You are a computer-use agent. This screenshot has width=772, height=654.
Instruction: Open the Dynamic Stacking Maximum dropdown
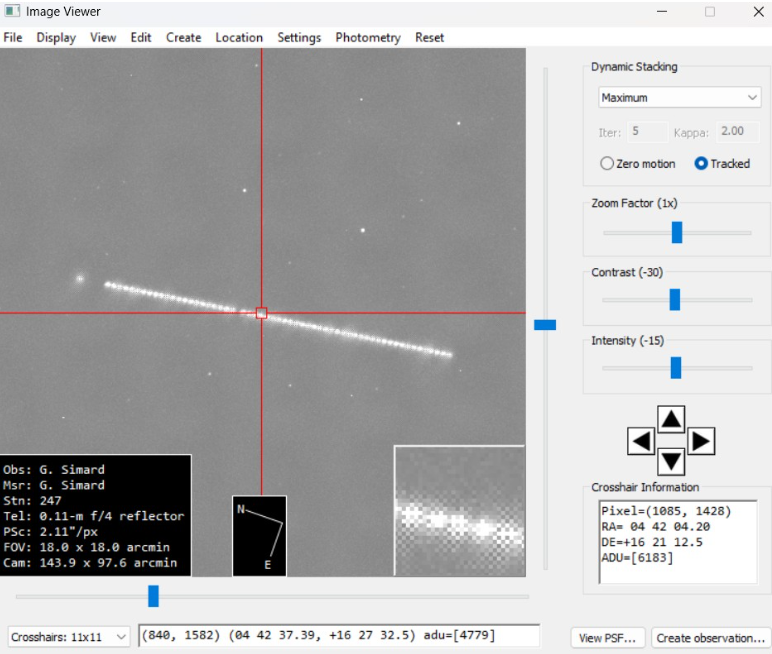(679, 98)
